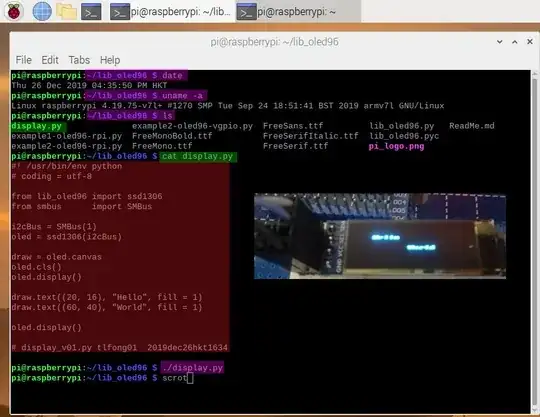Open the Edit menu
540x417 pixels.
pyautogui.click(x=50, y=60)
